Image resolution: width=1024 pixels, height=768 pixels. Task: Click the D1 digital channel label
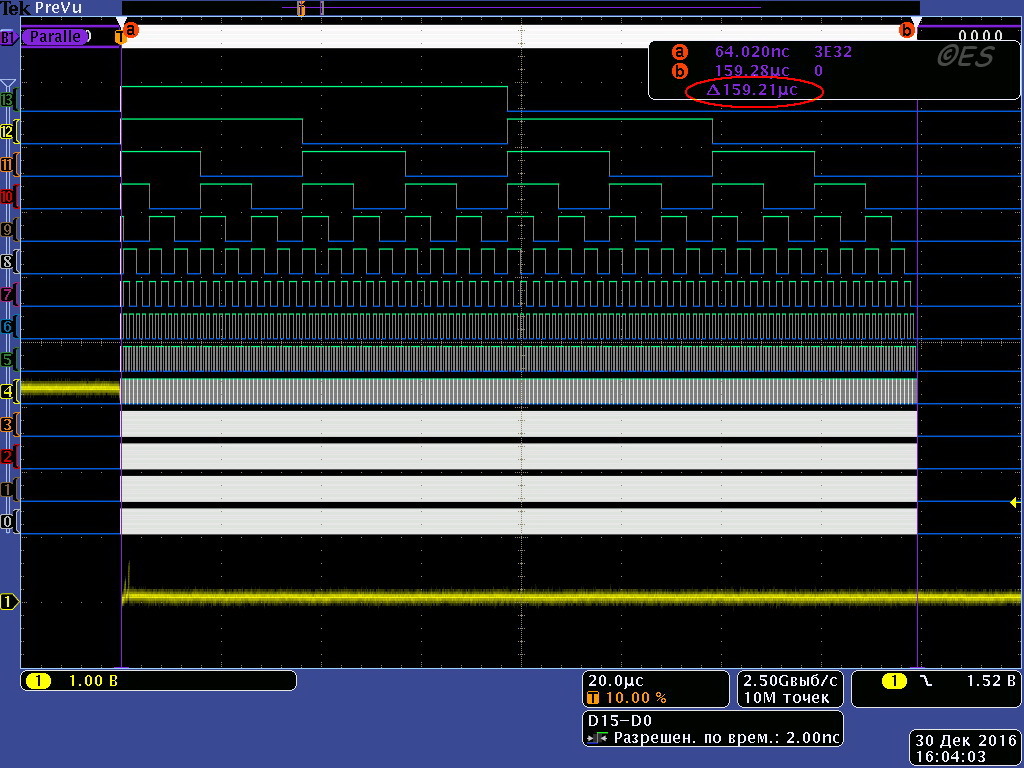click(x=7, y=489)
